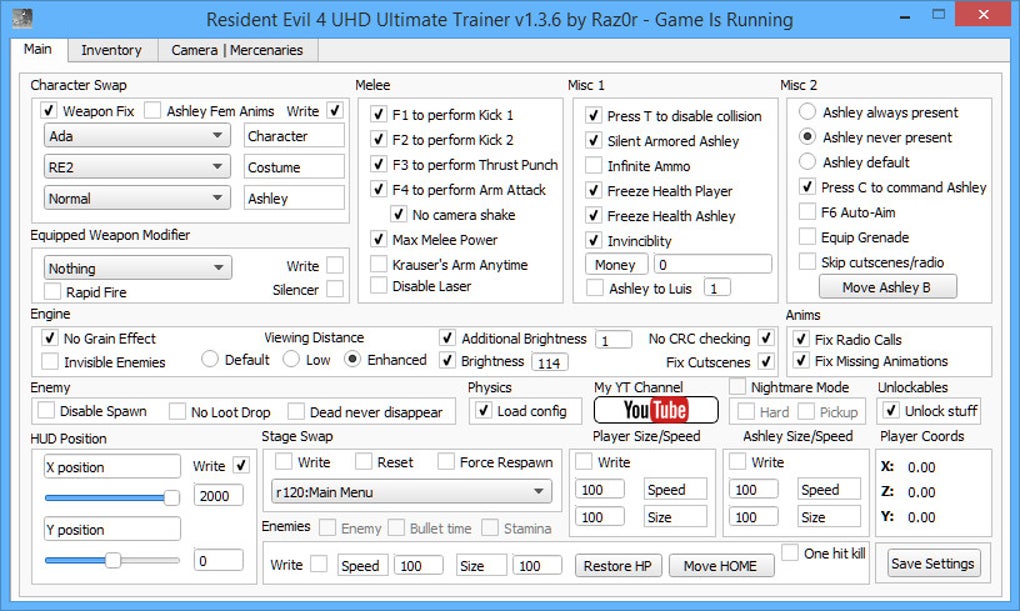Tick the Silencer checkbox
This screenshot has height=611, width=1020.
(x=335, y=289)
